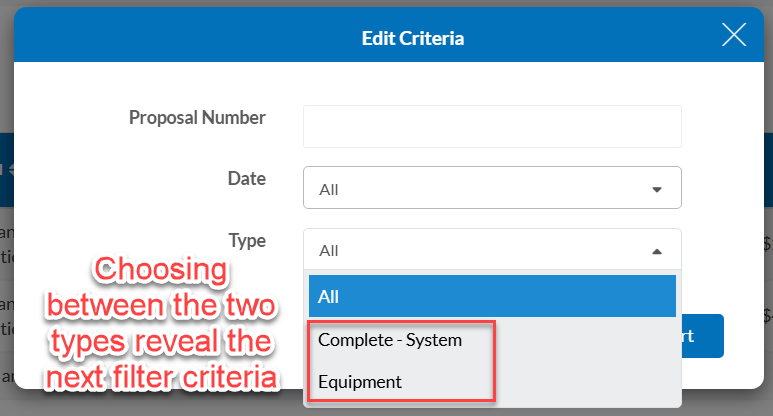Choose Complete - System from Type list

[x=390, y=340]
